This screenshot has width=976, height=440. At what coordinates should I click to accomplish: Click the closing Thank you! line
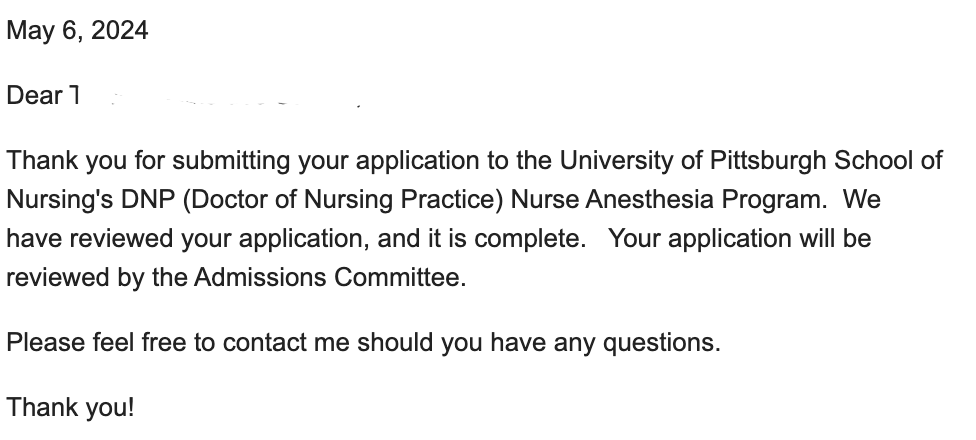point(70,408)
